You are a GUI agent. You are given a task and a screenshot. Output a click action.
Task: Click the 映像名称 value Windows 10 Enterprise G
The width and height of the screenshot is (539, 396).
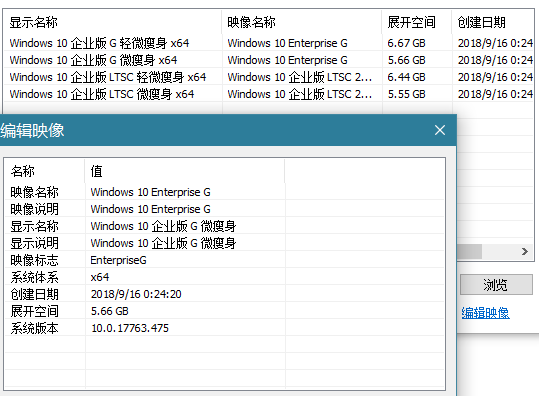150,192
